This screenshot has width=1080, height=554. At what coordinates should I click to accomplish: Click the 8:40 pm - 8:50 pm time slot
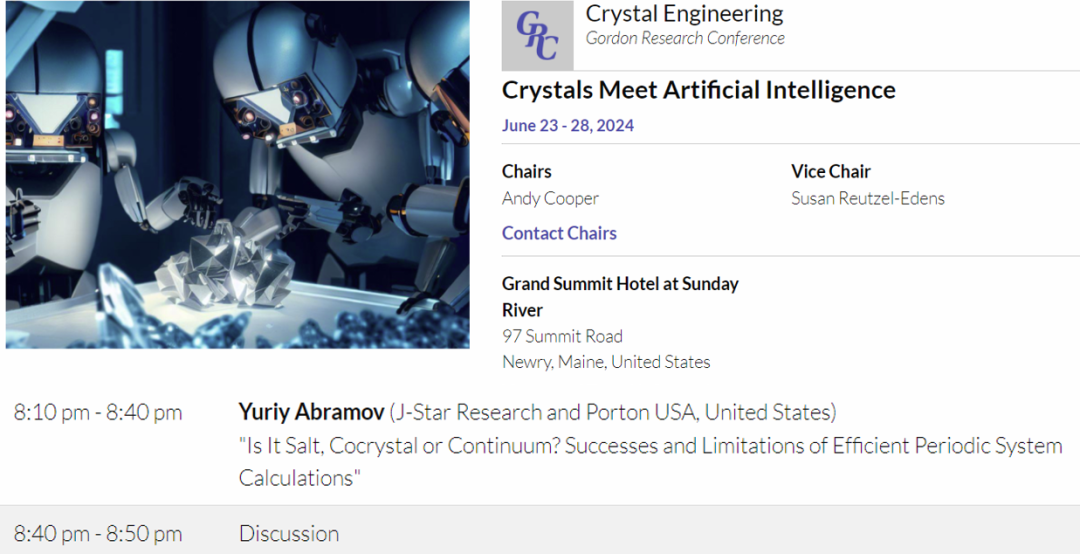(x=98, y=534)
